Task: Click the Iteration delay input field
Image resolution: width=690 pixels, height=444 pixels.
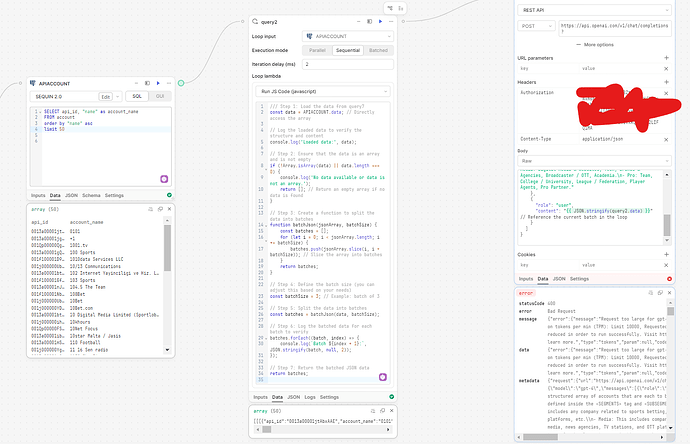Action: point(348,64)
